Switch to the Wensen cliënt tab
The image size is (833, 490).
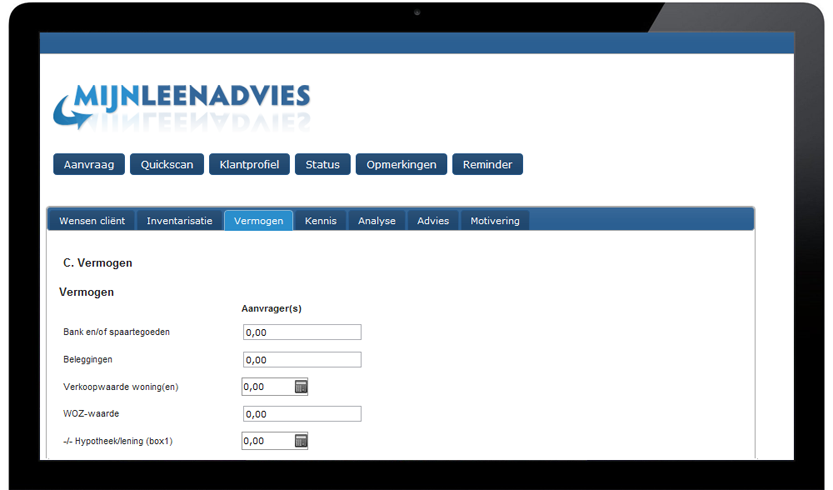click(92, 221)
